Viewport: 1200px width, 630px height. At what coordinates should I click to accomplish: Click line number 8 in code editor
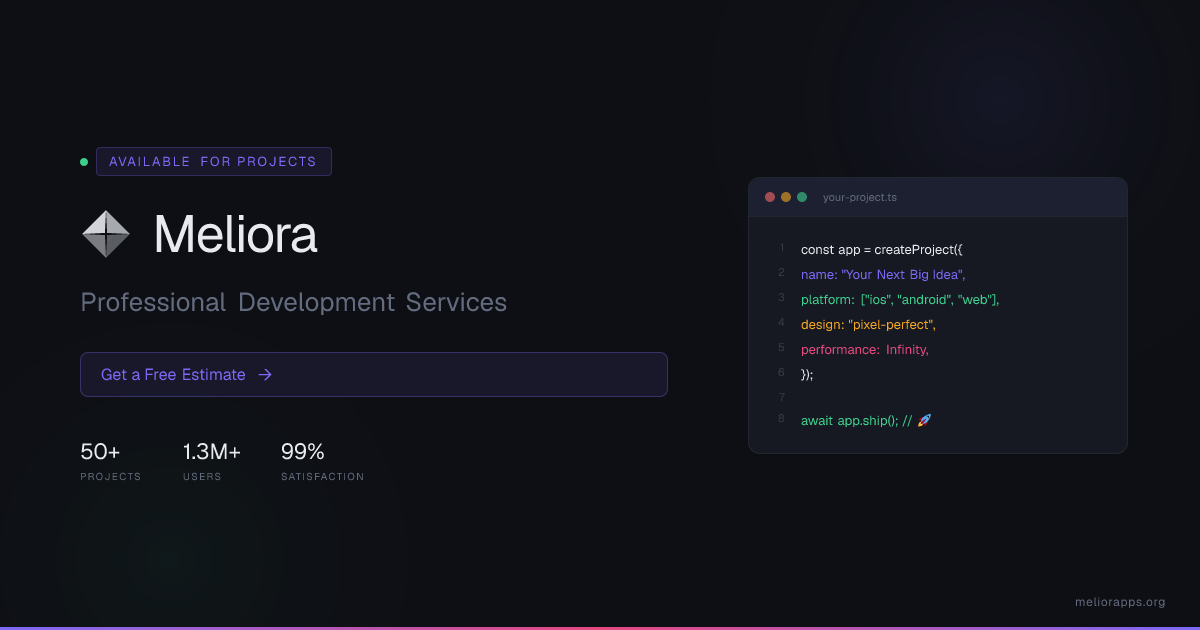click(781, 419)
